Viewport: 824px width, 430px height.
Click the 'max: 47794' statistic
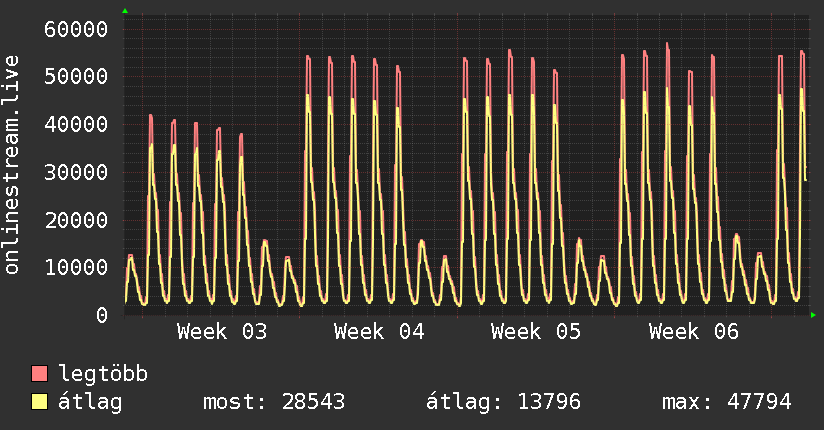pyautogui.click(x=726, y=402)
